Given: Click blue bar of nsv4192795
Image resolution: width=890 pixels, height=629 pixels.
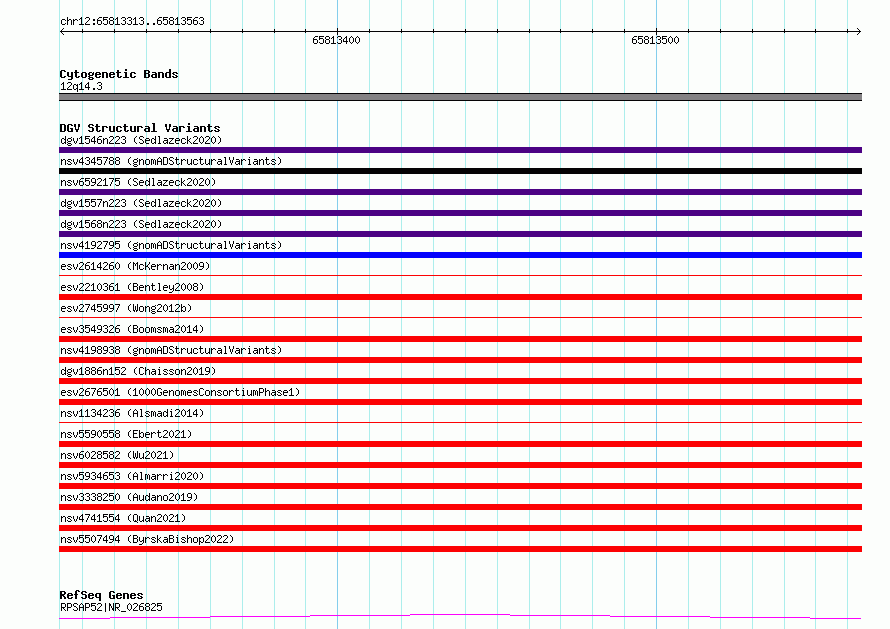Looking at the screenshot, I should (x=460, y=255).
